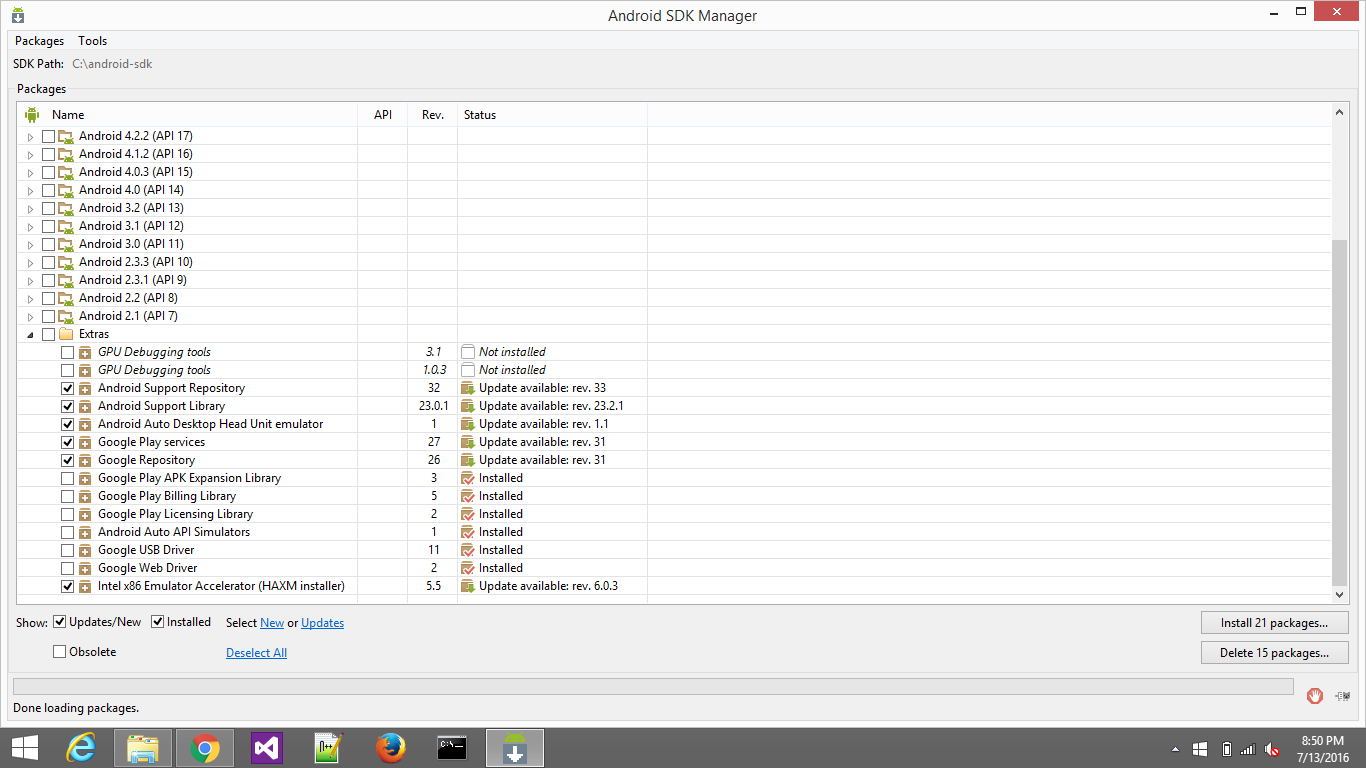Viewport: 1366px width, 768px height.
Task: Check GPU Debugging tools rev 1.0.3
Action: (x=67, y=370)
